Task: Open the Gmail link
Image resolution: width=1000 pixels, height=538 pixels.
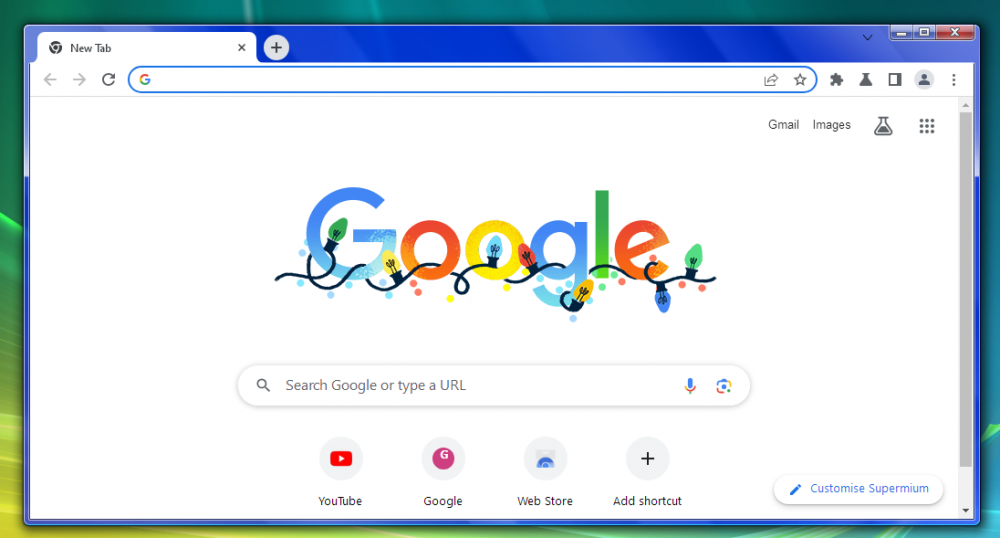Action: [783, 125]
